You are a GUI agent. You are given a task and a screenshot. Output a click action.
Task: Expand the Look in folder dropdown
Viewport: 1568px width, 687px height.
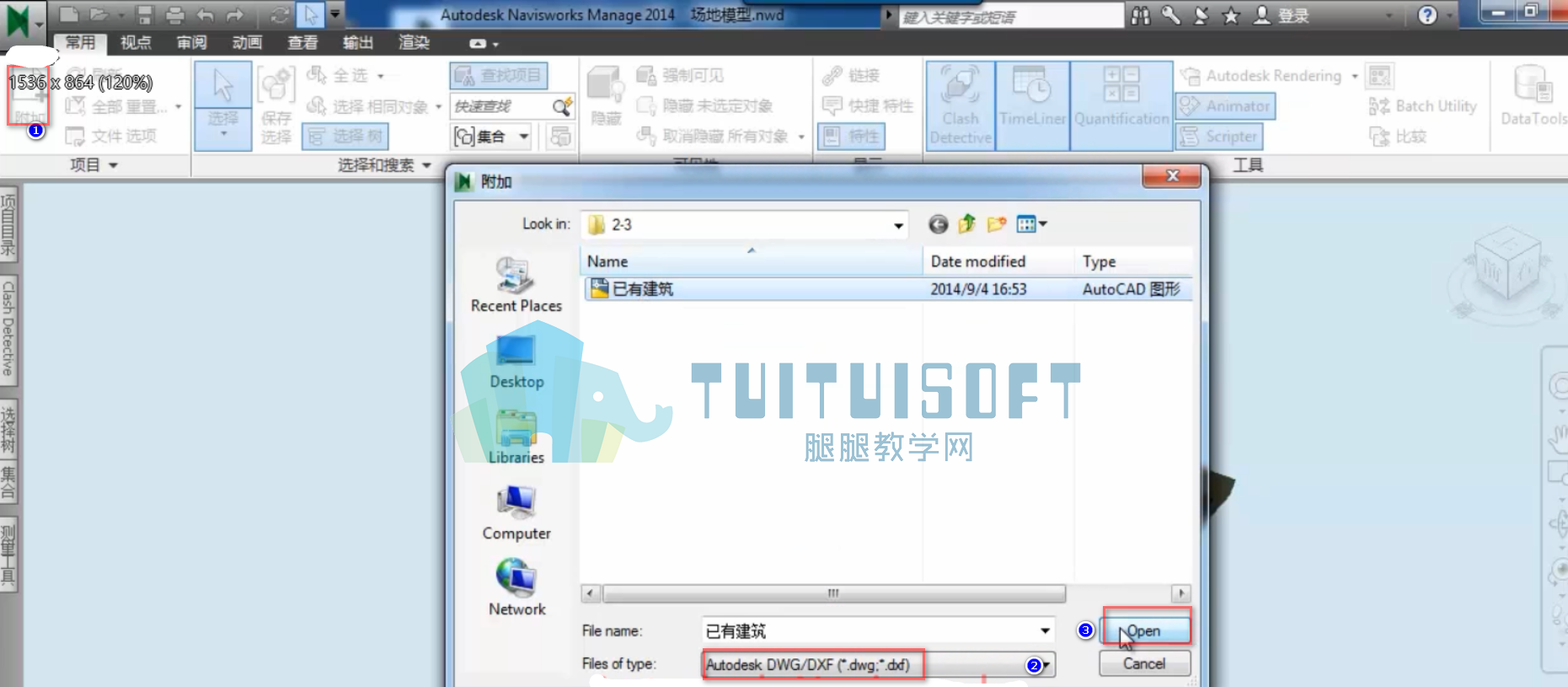898,225
